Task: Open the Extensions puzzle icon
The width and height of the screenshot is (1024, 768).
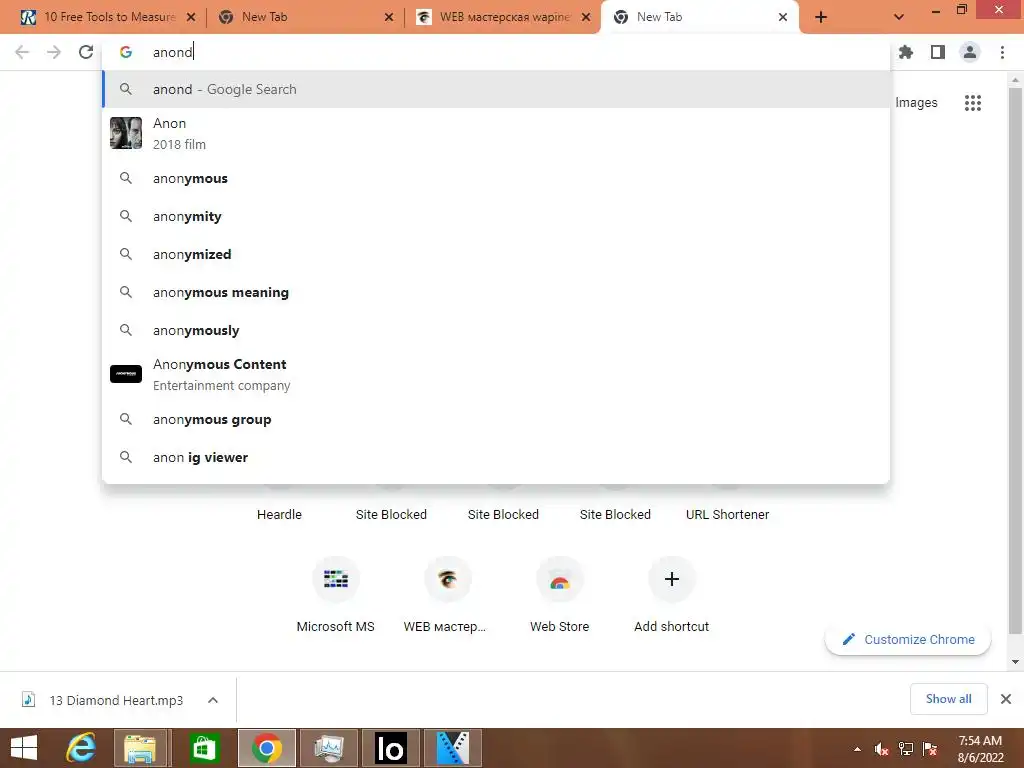Action: tap(905, 52)
